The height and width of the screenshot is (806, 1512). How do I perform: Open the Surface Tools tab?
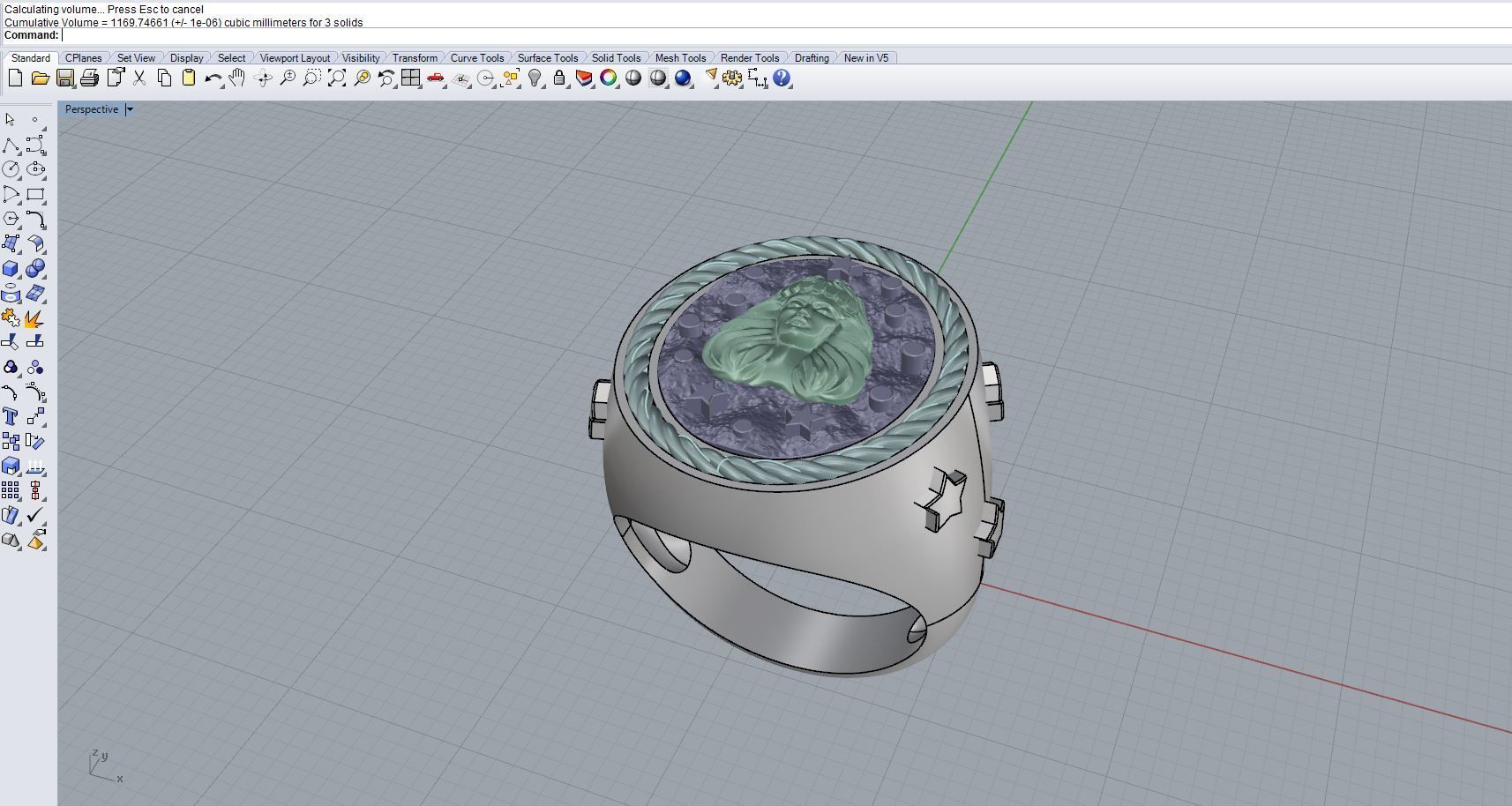[x=548, y=58]
